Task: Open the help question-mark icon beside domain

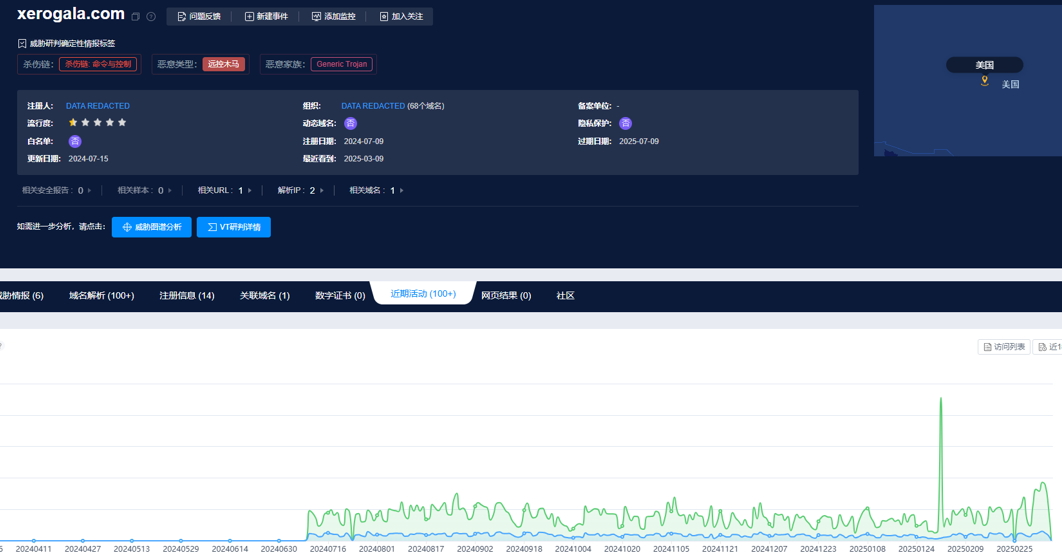Action: click(151, 16)
